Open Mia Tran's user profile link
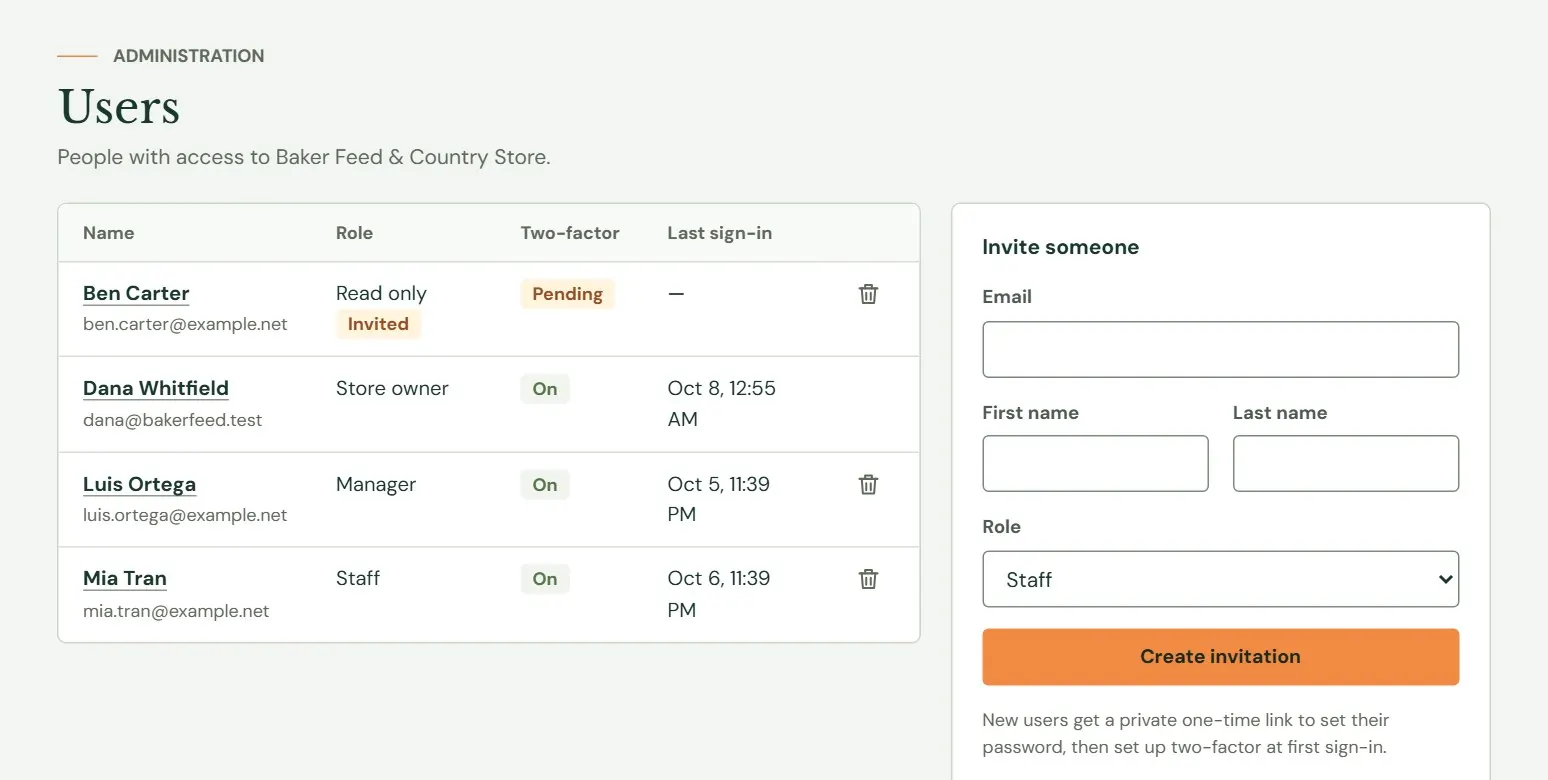1548x780 pixels. (125, 578)
